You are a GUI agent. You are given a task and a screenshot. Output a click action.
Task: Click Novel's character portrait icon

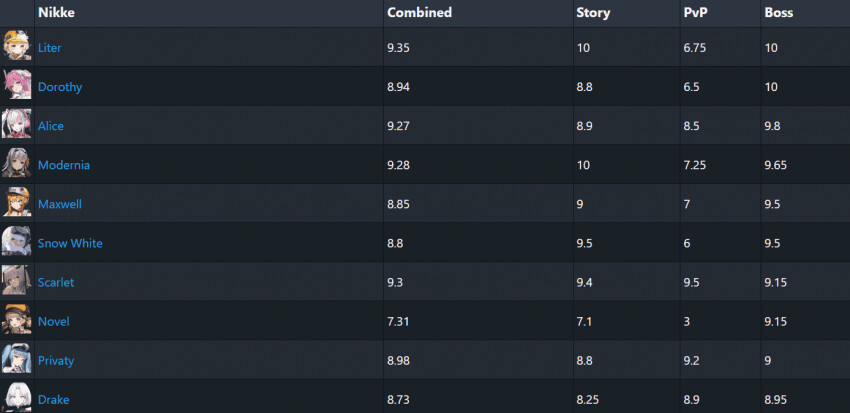tap(17, 320)
